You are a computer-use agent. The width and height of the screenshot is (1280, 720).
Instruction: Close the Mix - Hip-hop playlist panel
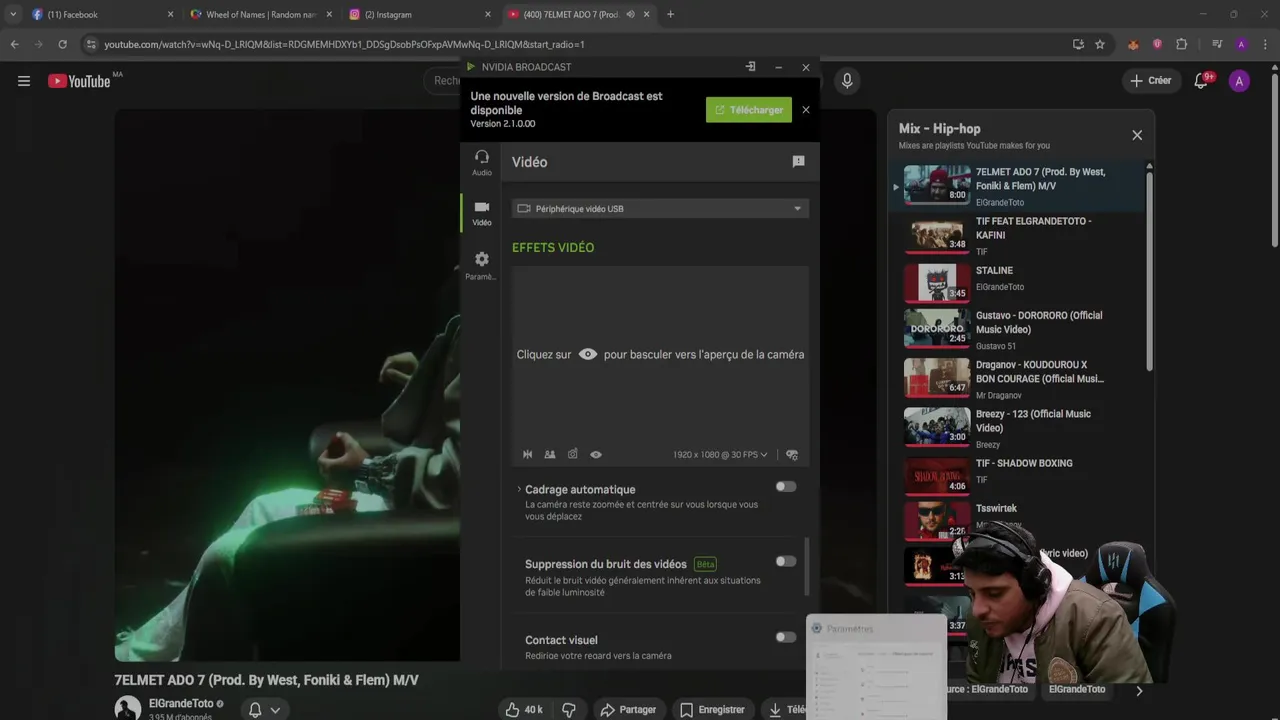pos(1137,135)
